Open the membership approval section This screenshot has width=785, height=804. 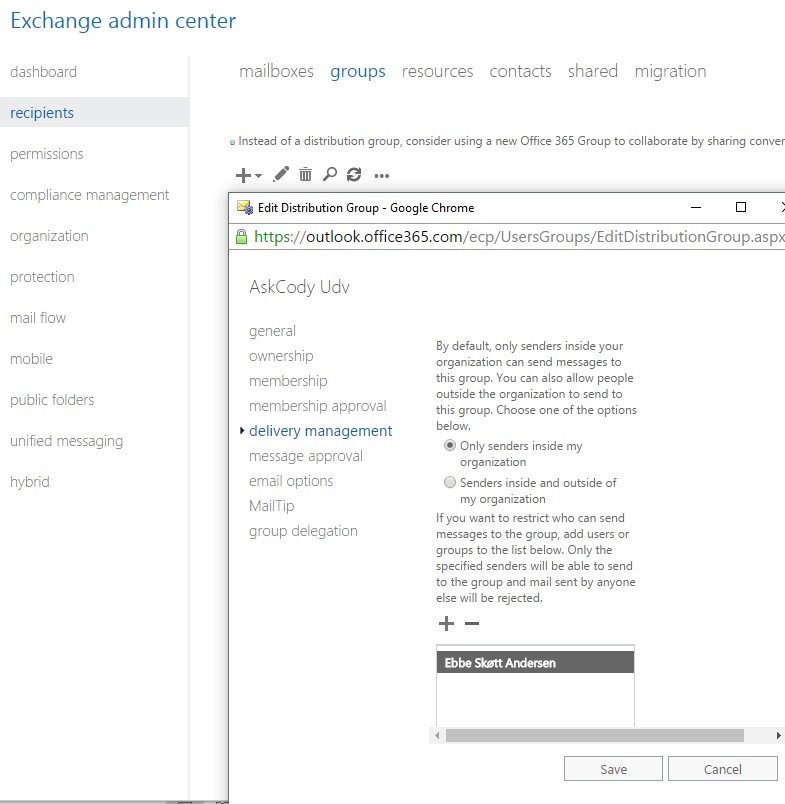pos(317,406)
